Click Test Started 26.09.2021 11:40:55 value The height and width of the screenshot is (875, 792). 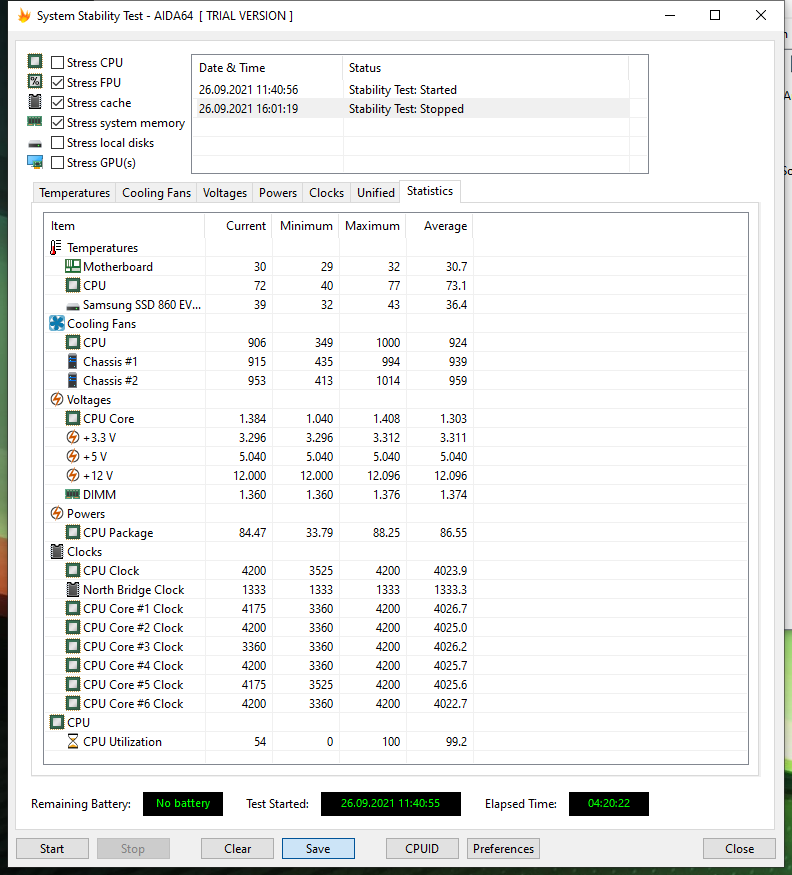point(391,803)
